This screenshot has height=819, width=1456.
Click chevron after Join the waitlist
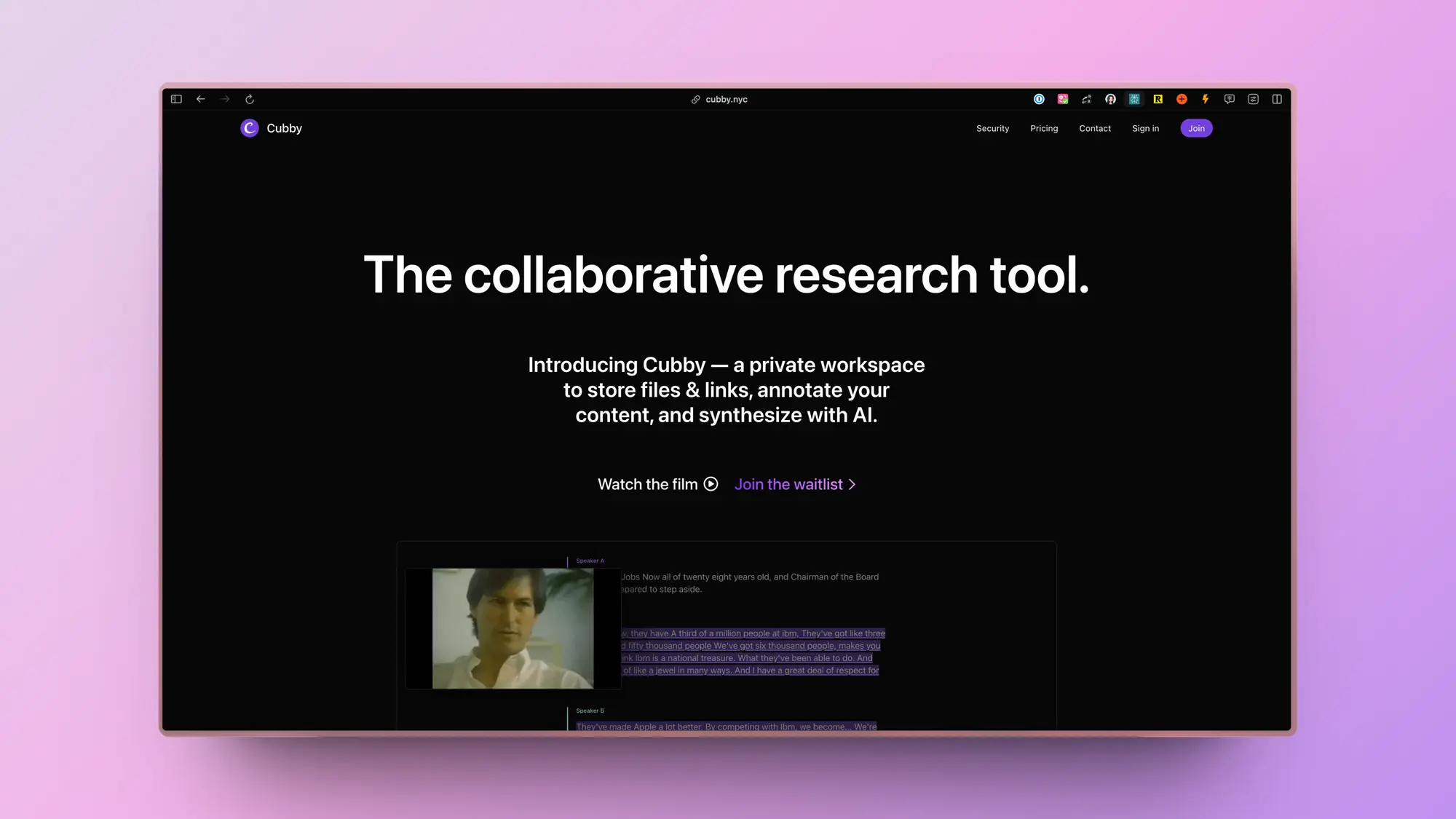coord(852,484)
